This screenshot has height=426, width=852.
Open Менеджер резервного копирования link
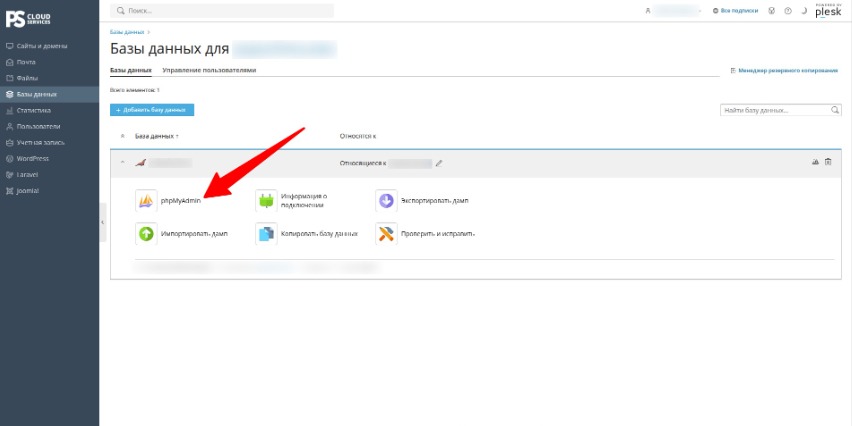(x=785, y=71)
